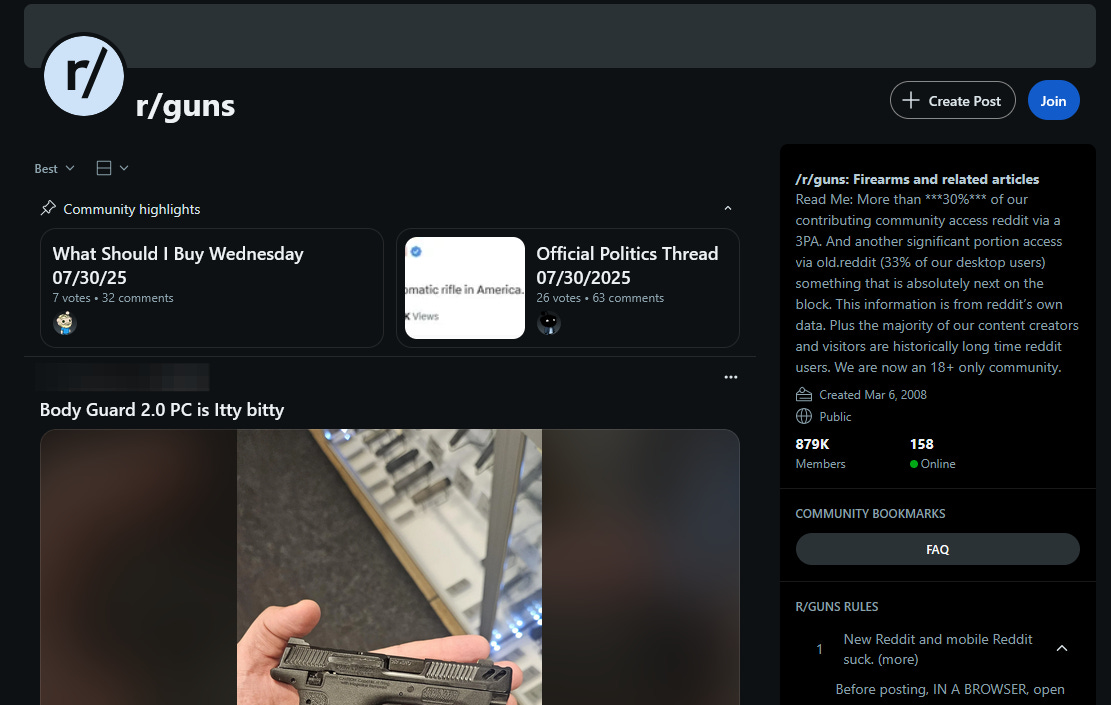Click the Created Mar 6, 2008 text
Screen dimensions: 1111x705
(873, 395)
